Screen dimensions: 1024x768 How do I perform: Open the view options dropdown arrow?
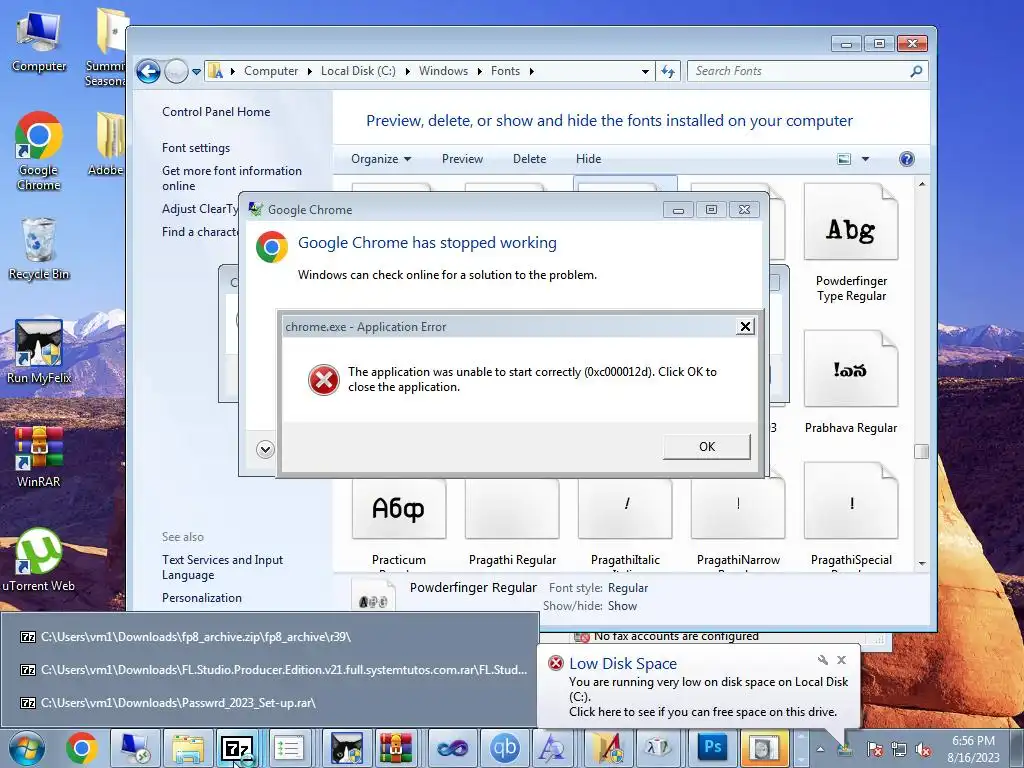[865, 159]
